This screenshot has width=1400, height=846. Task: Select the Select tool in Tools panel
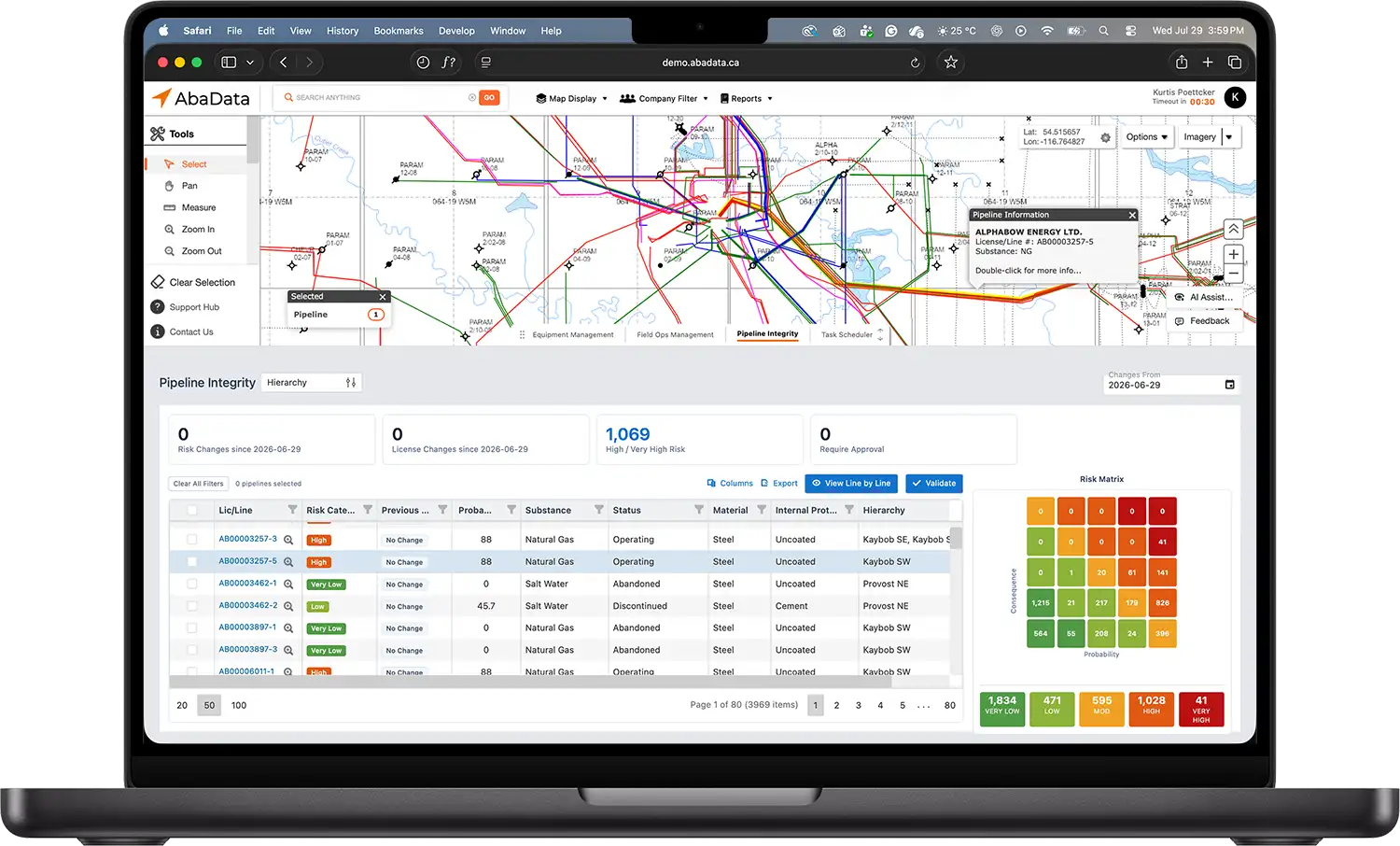195,164
